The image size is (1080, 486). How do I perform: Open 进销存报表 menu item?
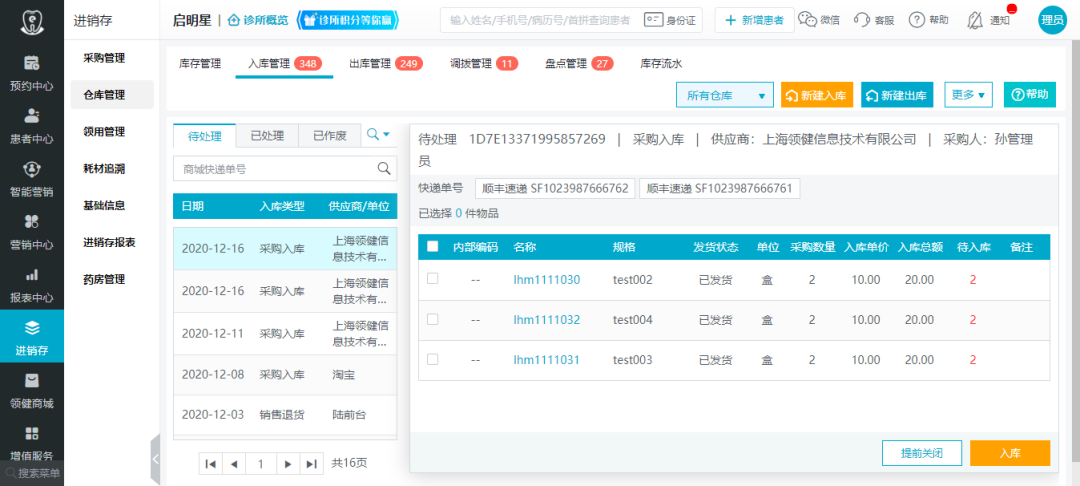click(x=112, y=242)
